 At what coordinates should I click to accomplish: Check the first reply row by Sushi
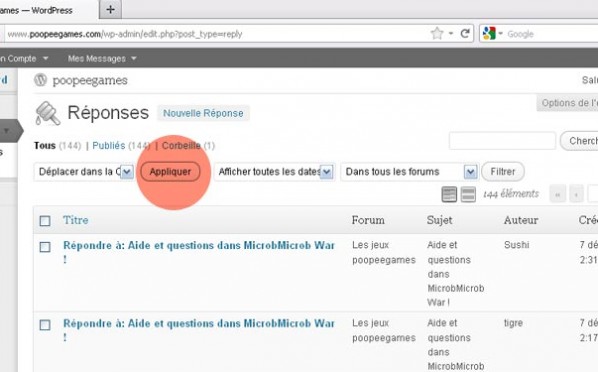click(45, 247)
